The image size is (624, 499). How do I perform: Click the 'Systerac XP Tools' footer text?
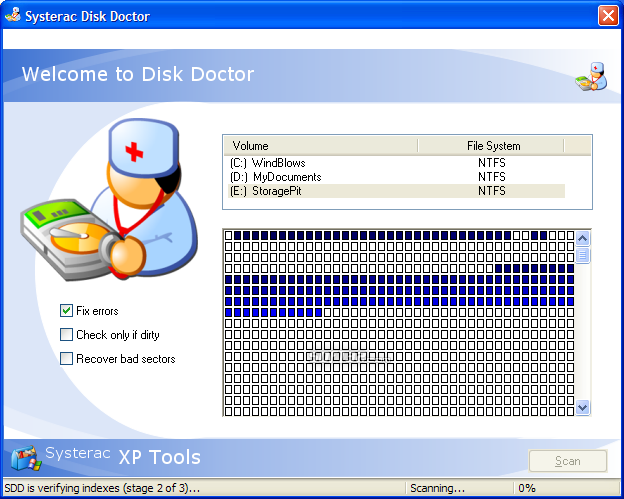click(123, 456)
